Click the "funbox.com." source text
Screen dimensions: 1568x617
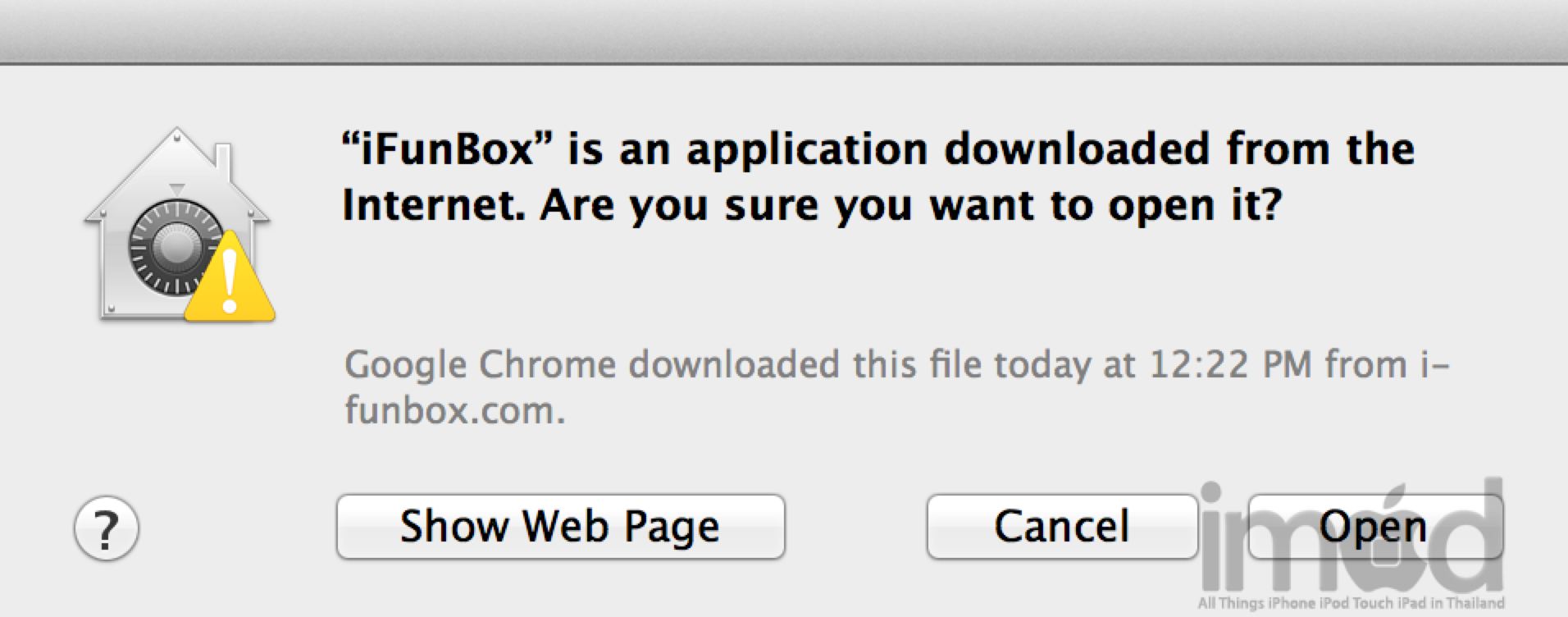(x=454, y=410)
